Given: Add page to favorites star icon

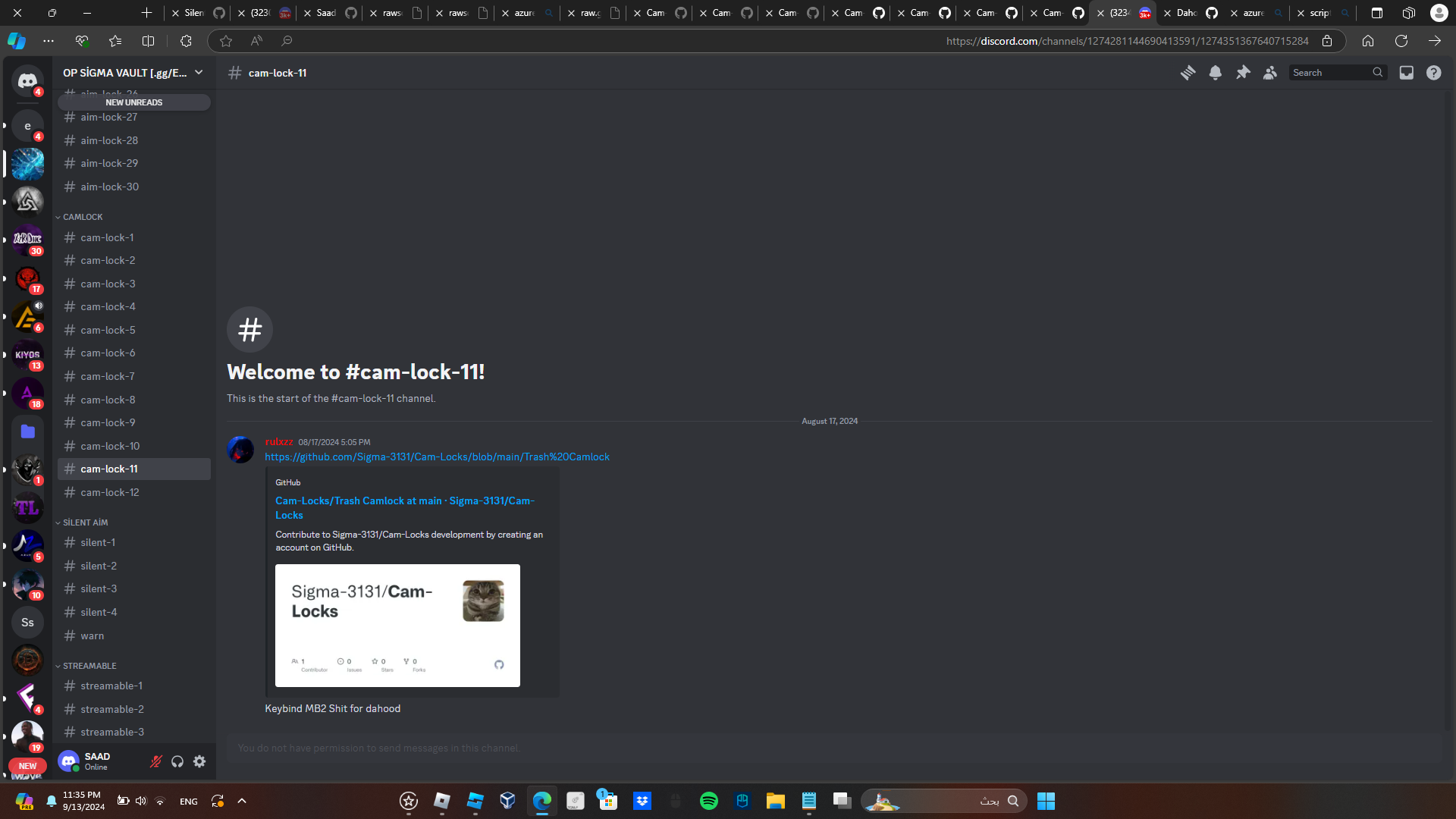Looking at the screenshot, I should (226, 41).
